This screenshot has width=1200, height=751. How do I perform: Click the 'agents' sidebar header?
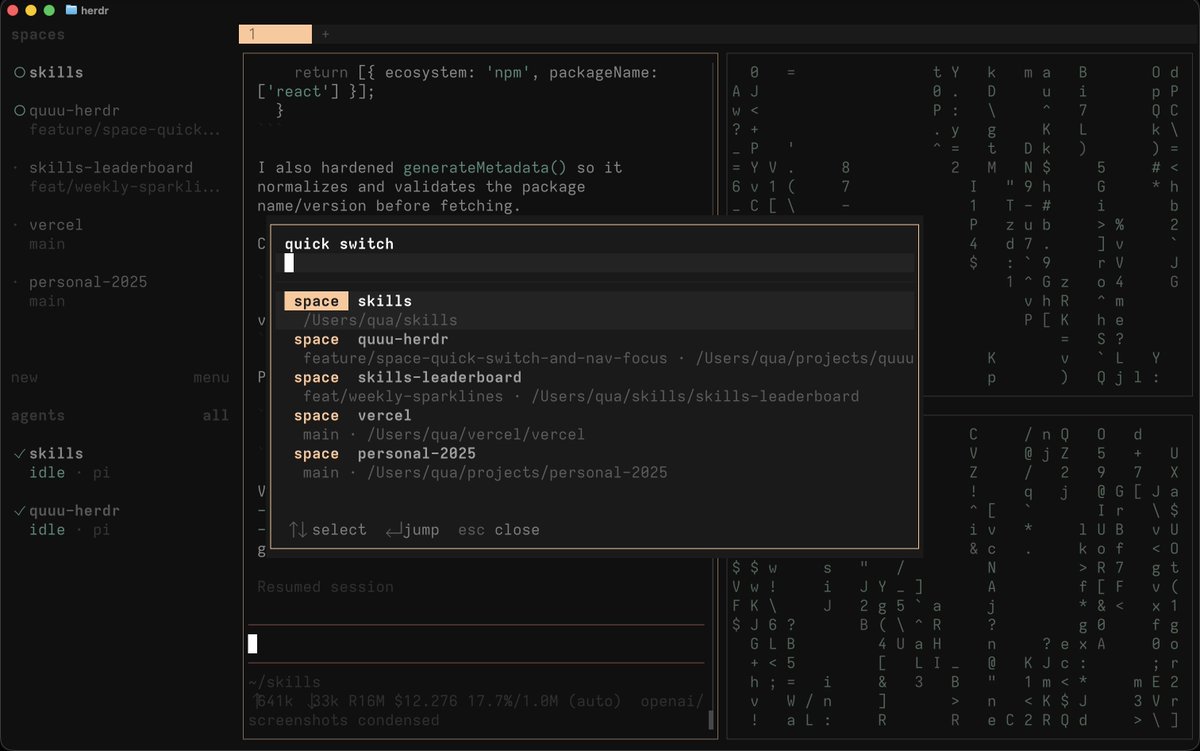pyautogui.click(x=37, y=415)
